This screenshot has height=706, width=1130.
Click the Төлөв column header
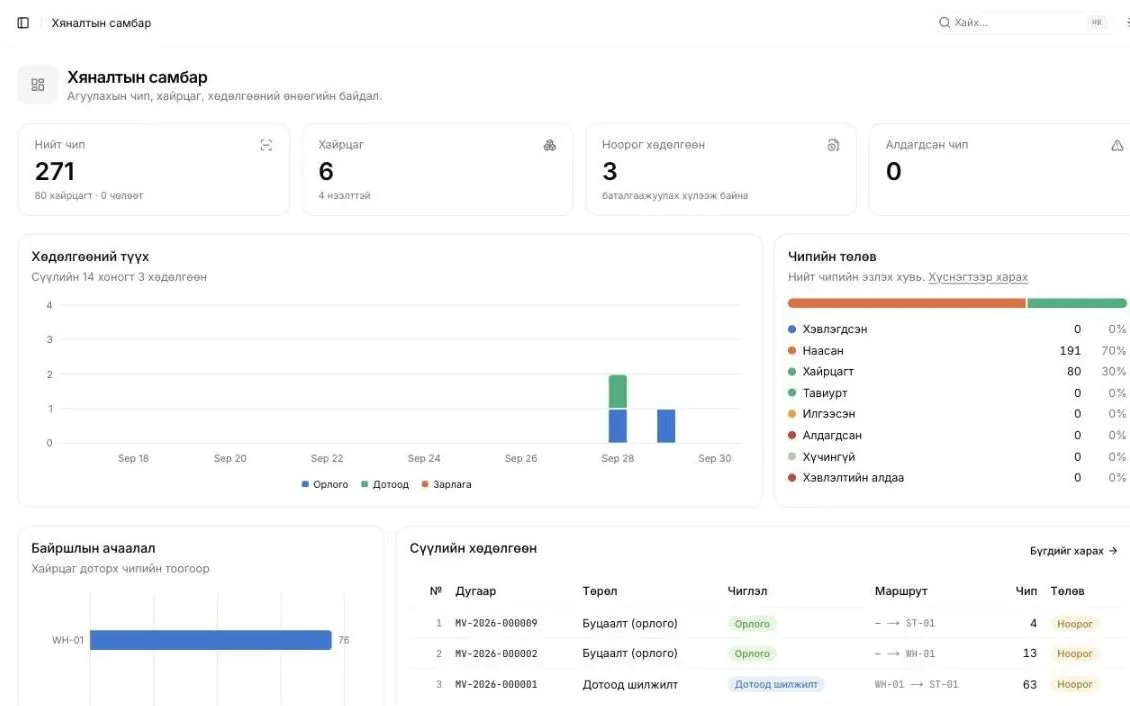pos(1067,591)
